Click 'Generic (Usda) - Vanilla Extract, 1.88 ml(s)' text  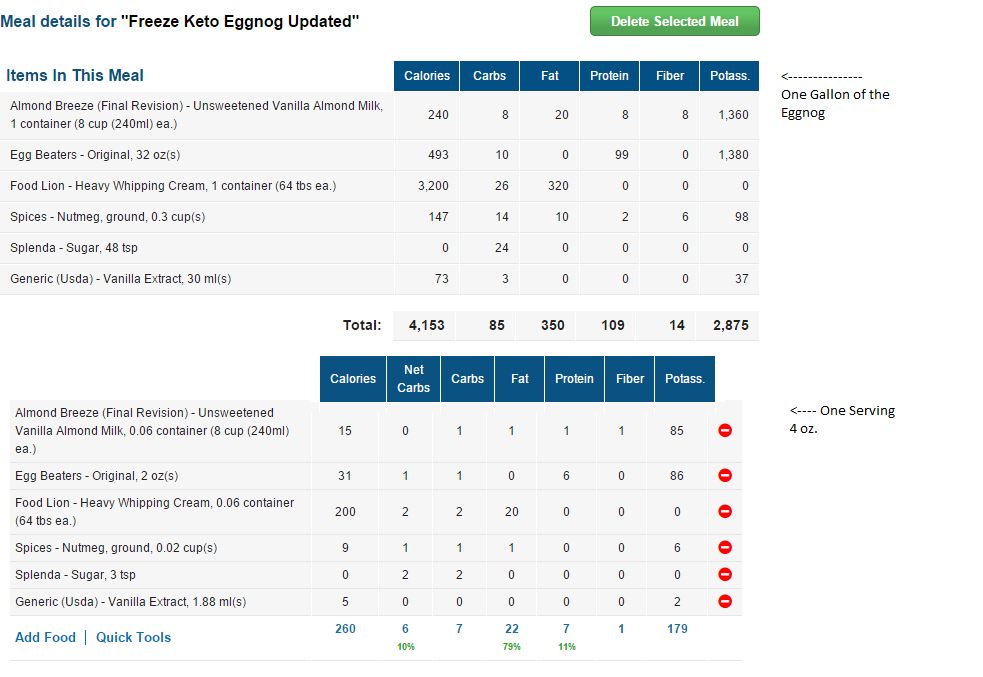[130, 602]
